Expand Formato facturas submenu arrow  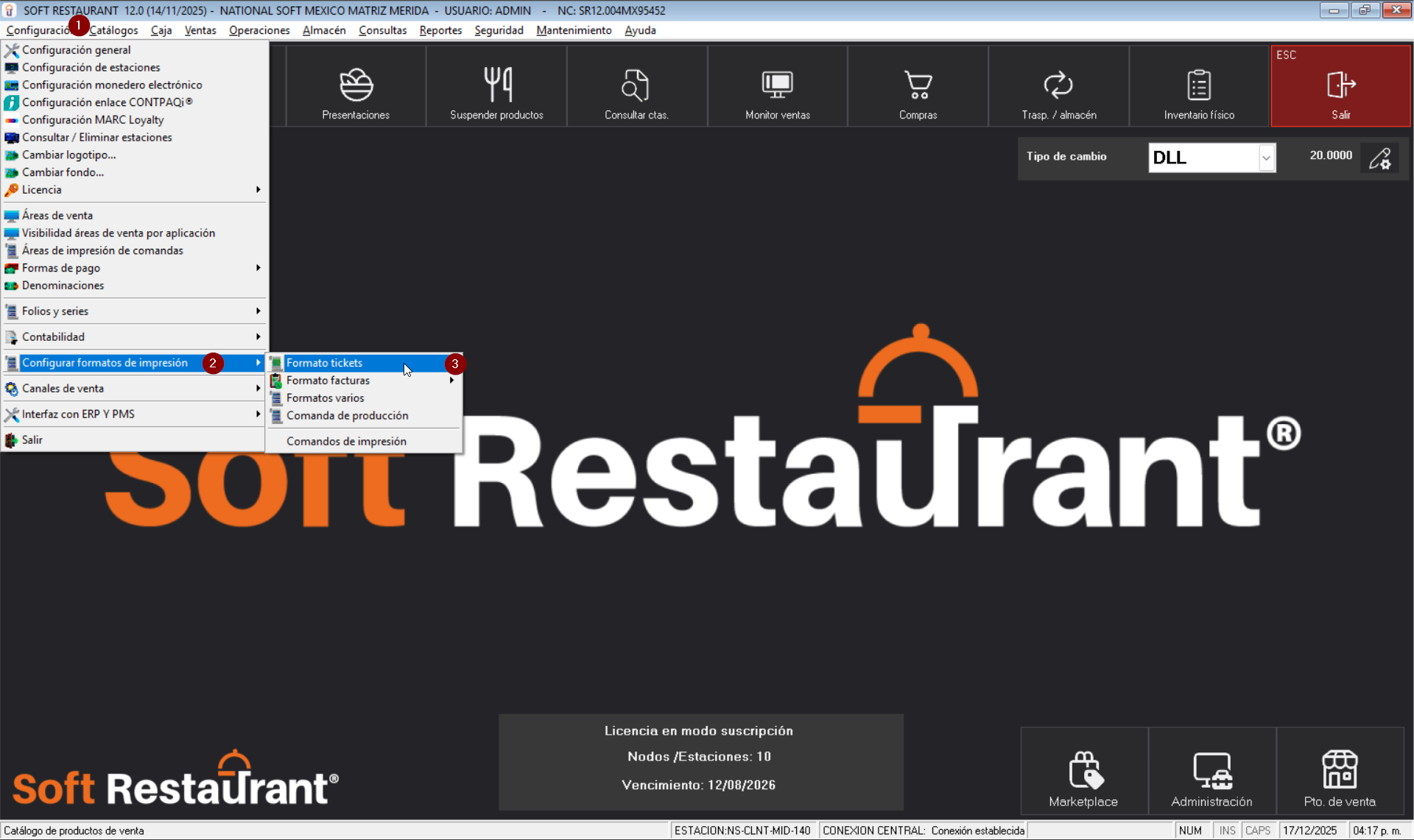click(x=451, y=381)
